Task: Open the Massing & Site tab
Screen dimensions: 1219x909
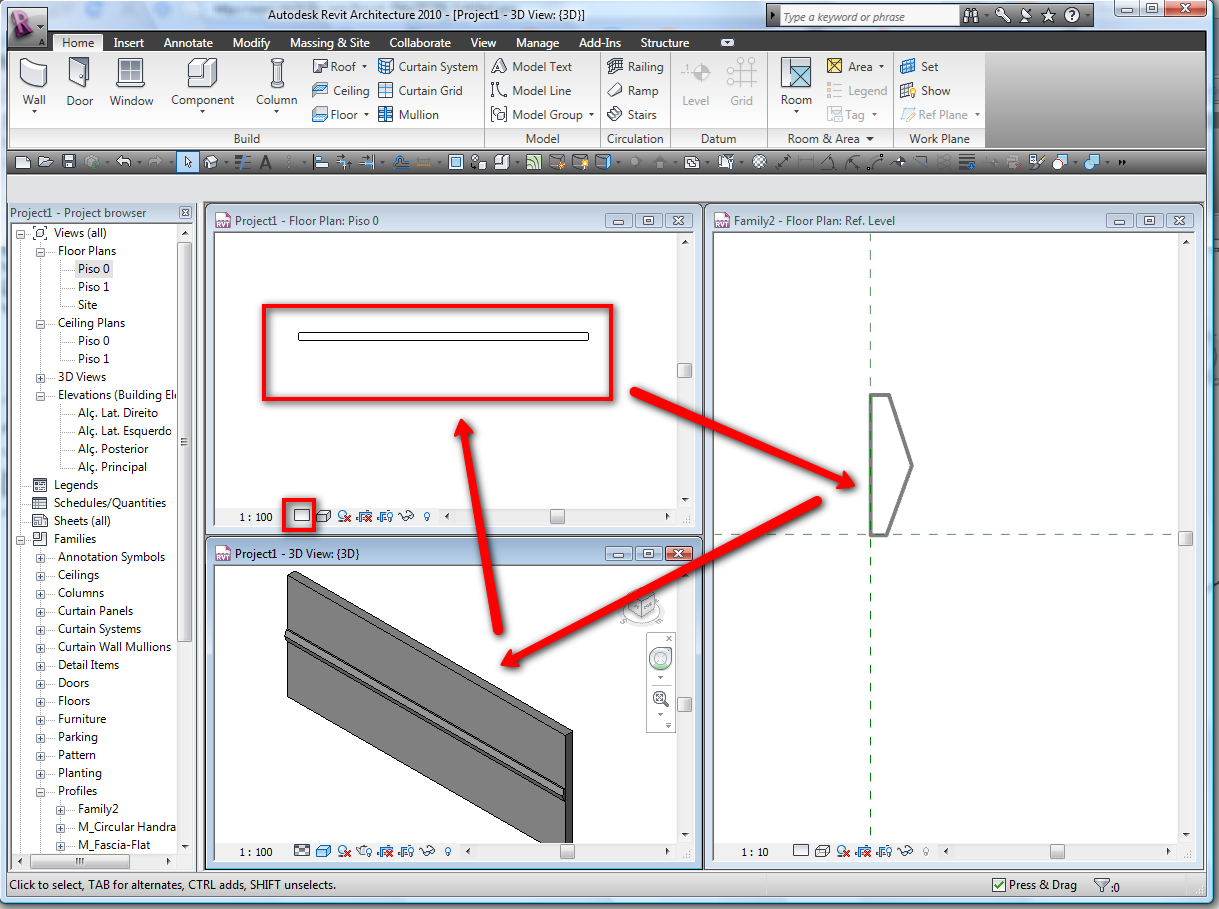Action: tap(329, 43)
